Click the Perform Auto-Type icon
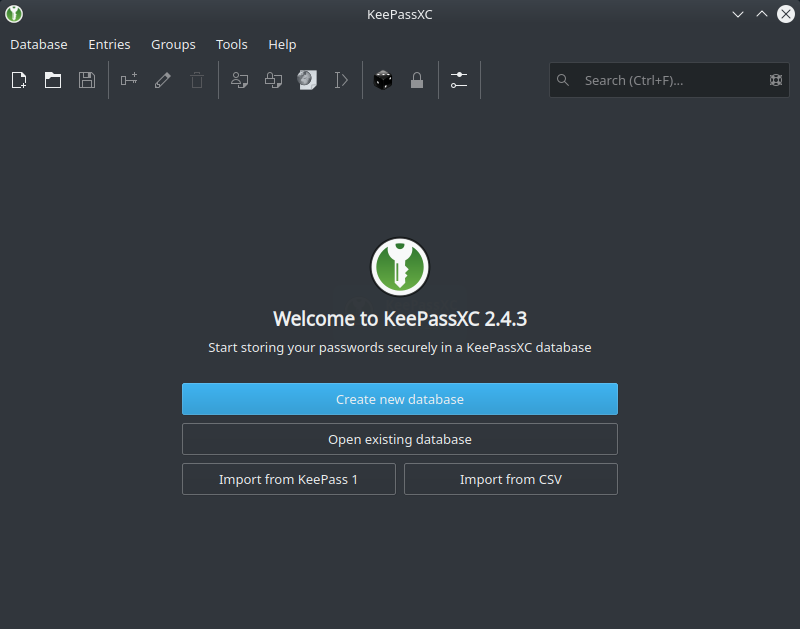This screenshot has width=800, height=629. pos(341,80)
